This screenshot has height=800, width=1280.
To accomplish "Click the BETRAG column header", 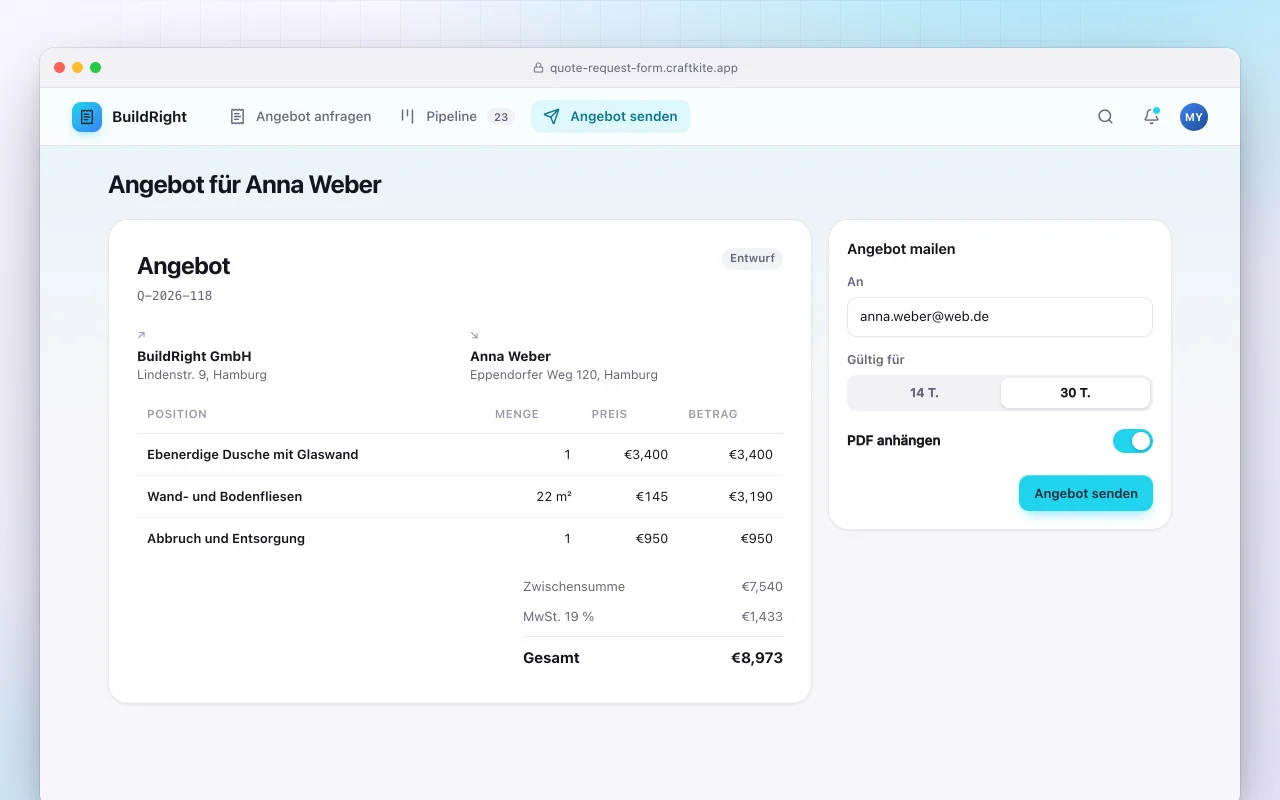I will point(713,414).
